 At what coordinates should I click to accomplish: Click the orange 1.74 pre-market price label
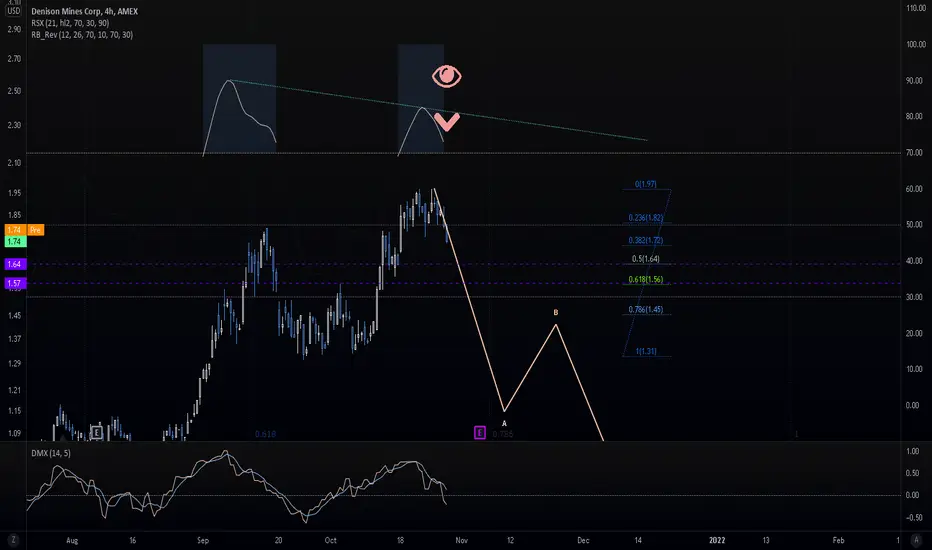[x=14, y=230]
